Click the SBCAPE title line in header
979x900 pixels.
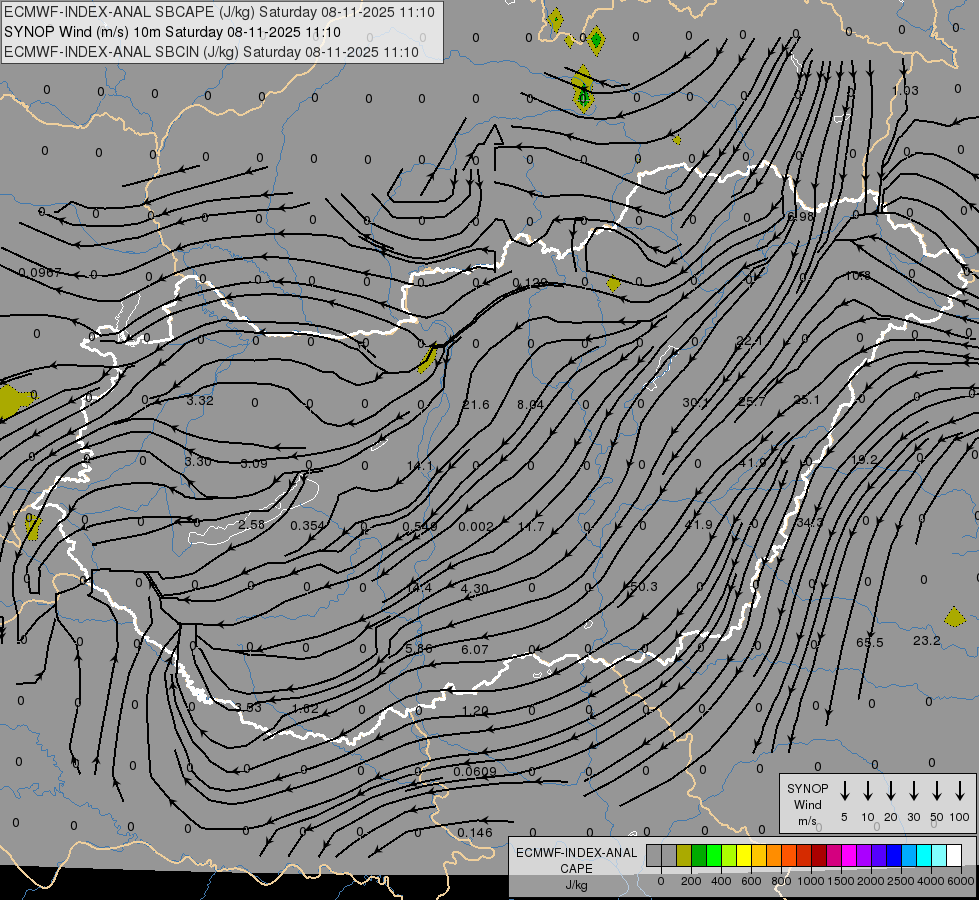(219, 12)
